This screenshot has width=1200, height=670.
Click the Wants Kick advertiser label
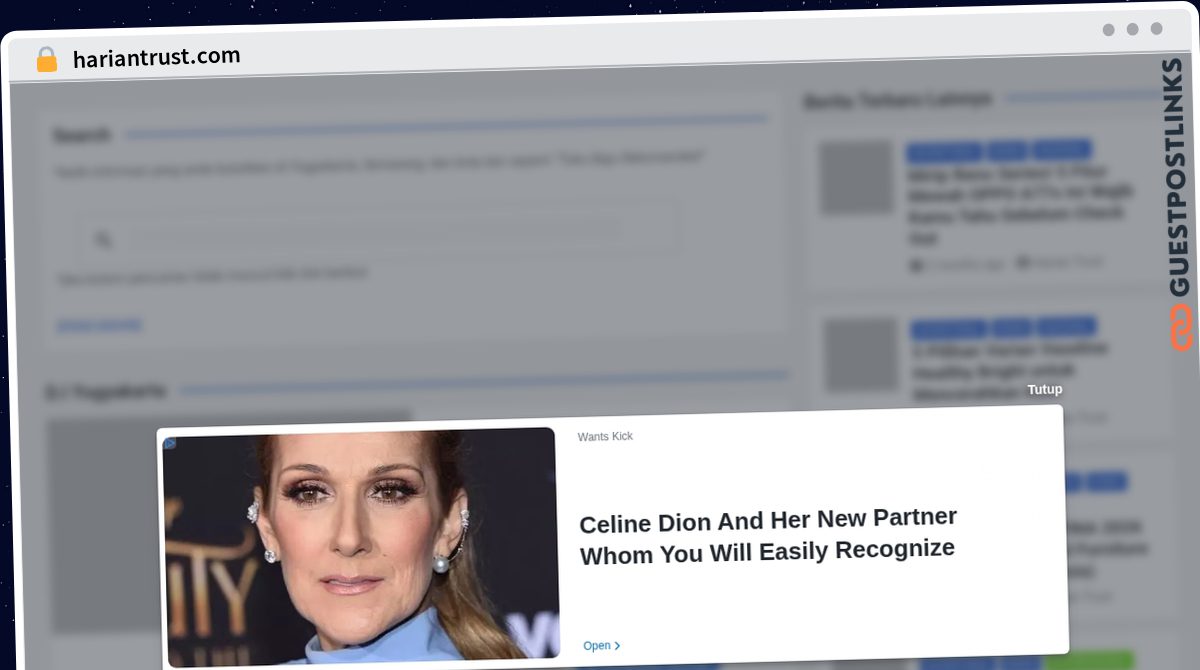[605, 436]
